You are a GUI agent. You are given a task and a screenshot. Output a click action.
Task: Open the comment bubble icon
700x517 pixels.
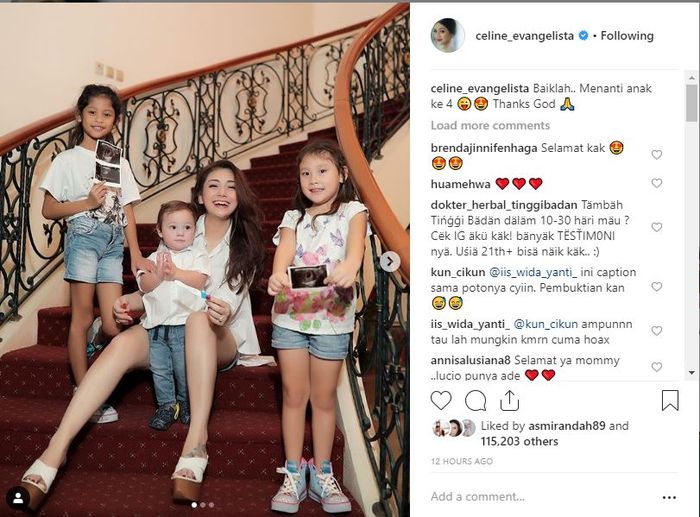coord(475,400)
